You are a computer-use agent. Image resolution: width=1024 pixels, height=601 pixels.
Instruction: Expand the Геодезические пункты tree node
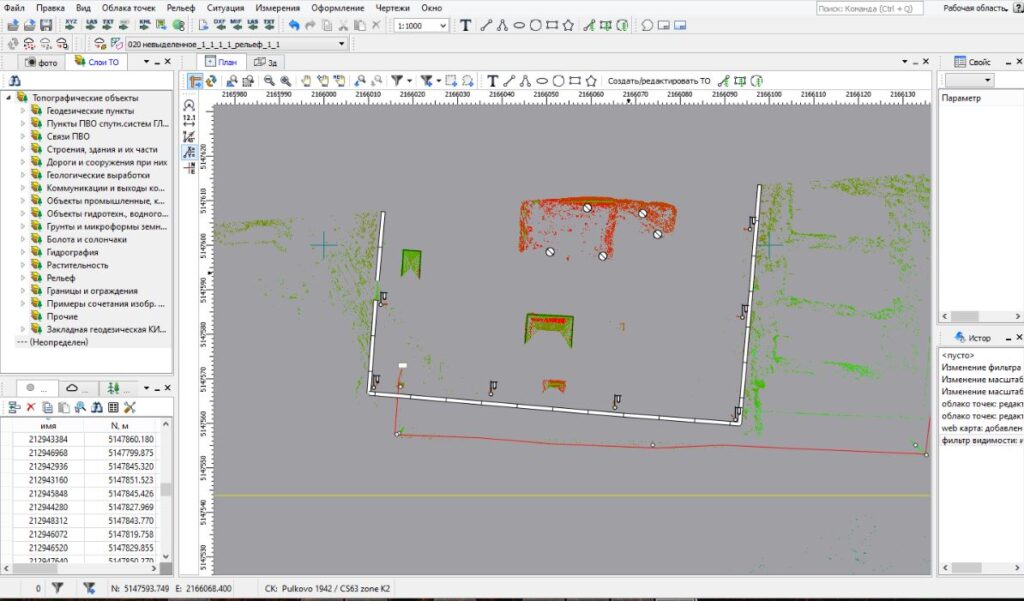pos(23,110)
